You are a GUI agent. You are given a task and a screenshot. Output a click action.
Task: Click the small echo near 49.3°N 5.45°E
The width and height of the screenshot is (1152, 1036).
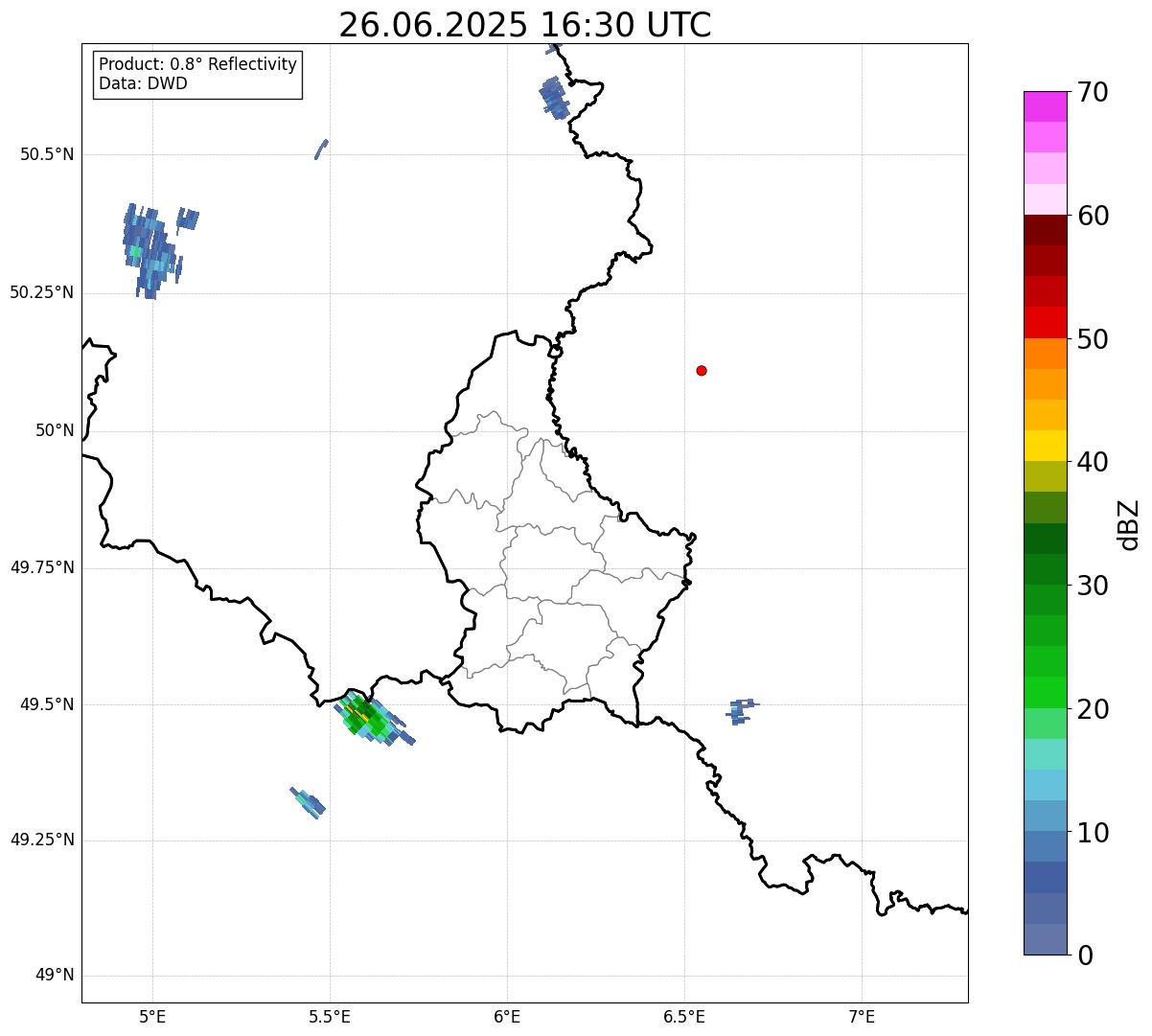point(308,802)
